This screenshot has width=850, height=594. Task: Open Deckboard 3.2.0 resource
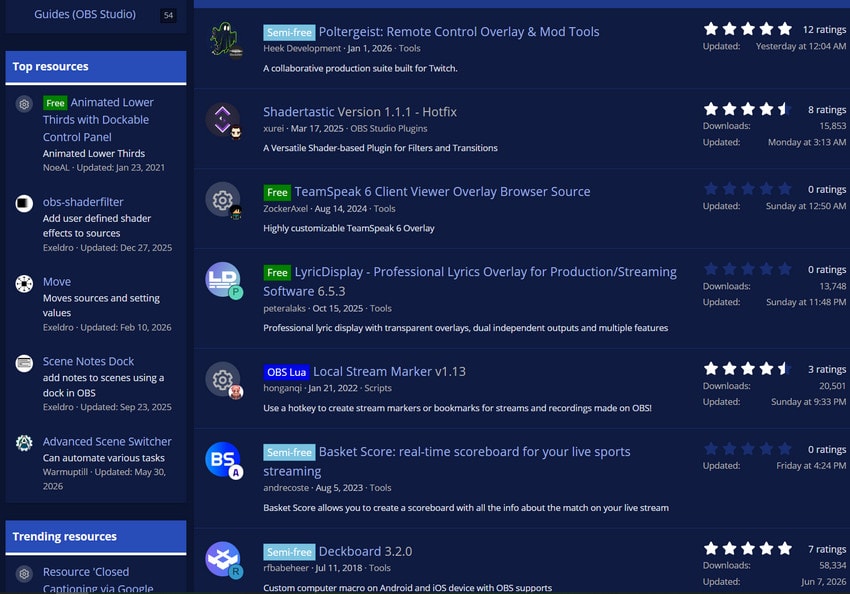click(x=365, y=552)
